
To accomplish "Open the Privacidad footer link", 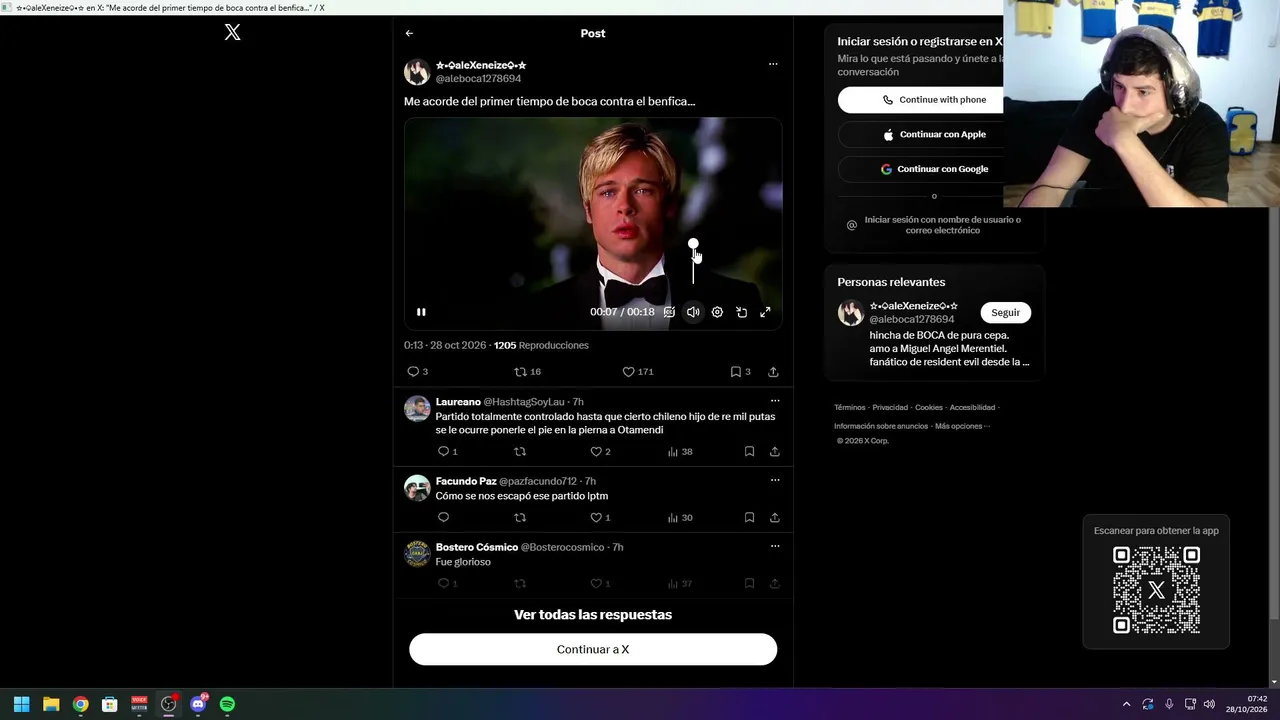I will [890, 407].
